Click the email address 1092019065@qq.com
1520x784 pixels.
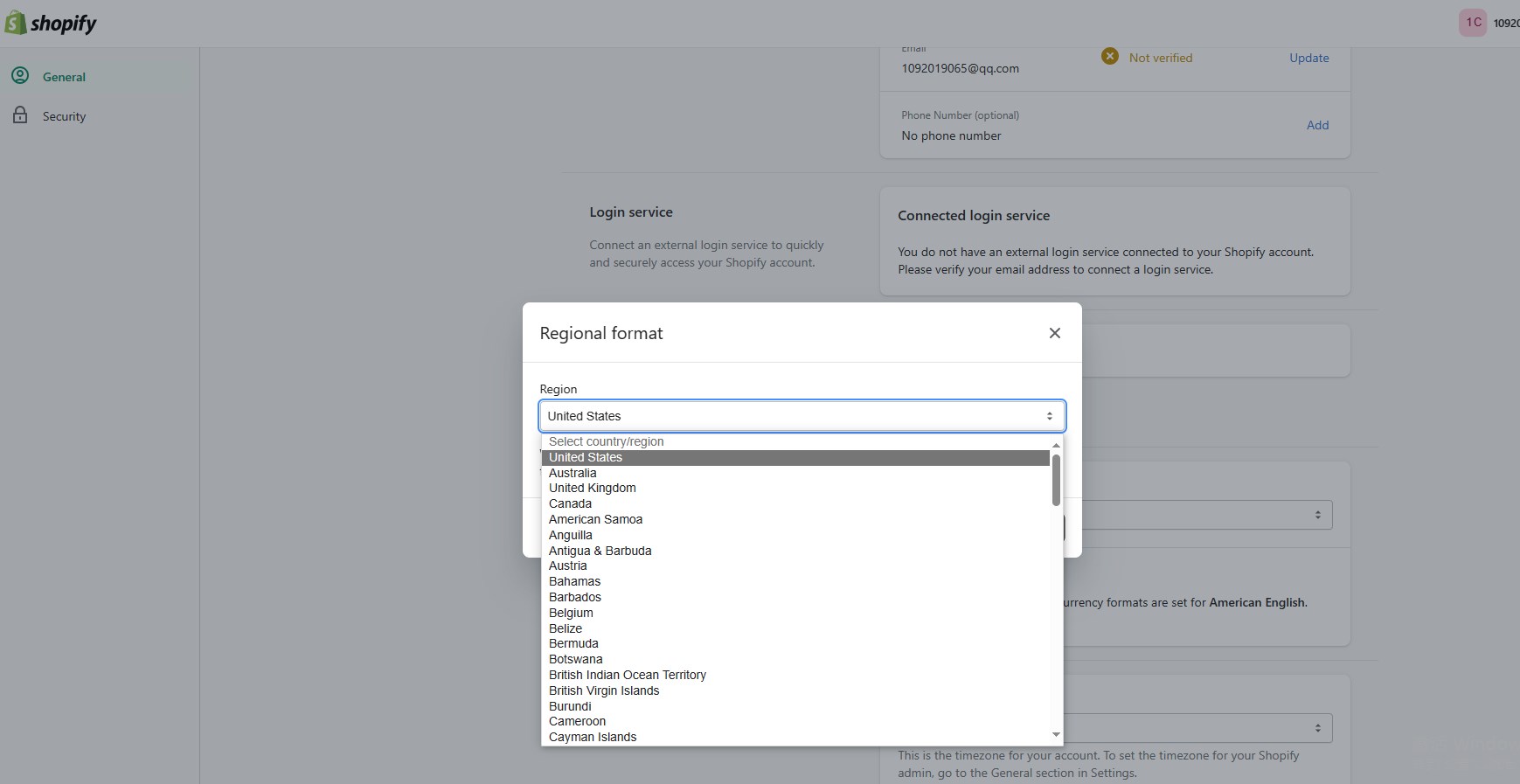pos(960,68)
